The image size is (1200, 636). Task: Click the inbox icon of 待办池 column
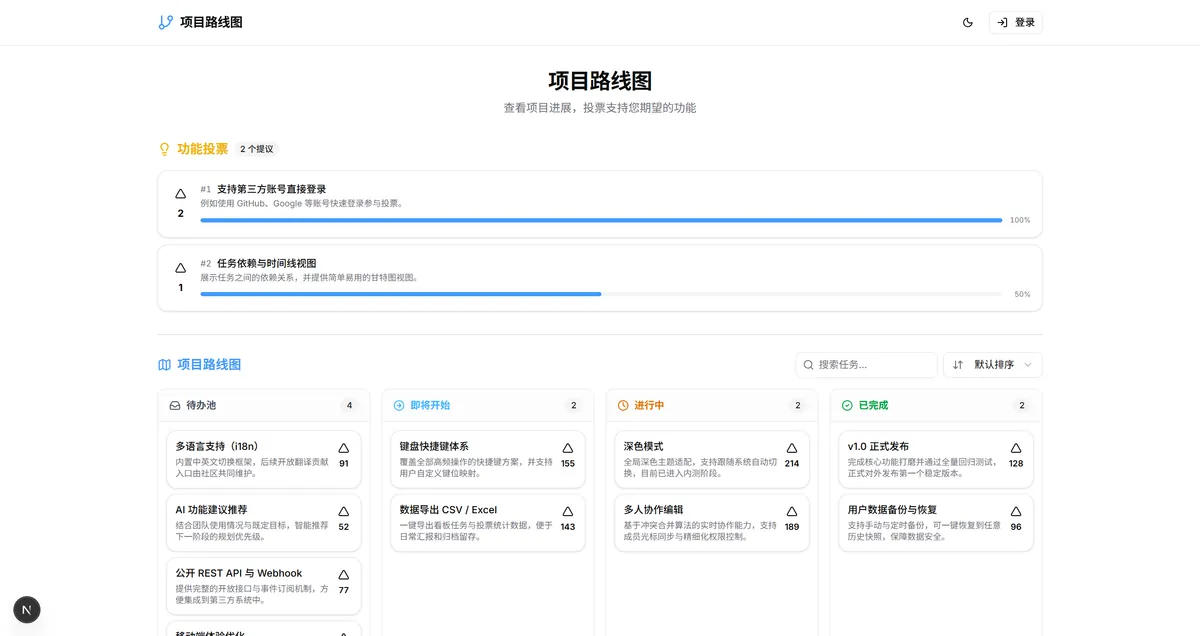click(x=175, y=405)
